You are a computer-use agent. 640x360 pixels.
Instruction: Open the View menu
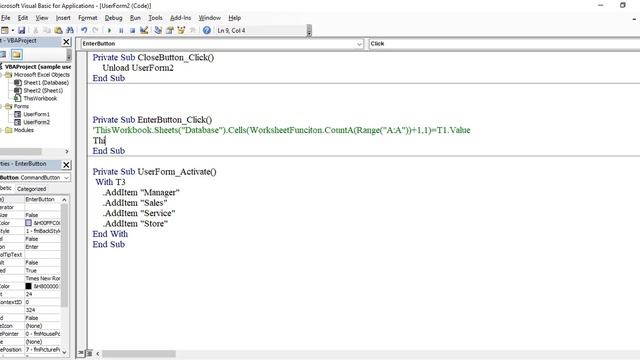coord(42,18)
